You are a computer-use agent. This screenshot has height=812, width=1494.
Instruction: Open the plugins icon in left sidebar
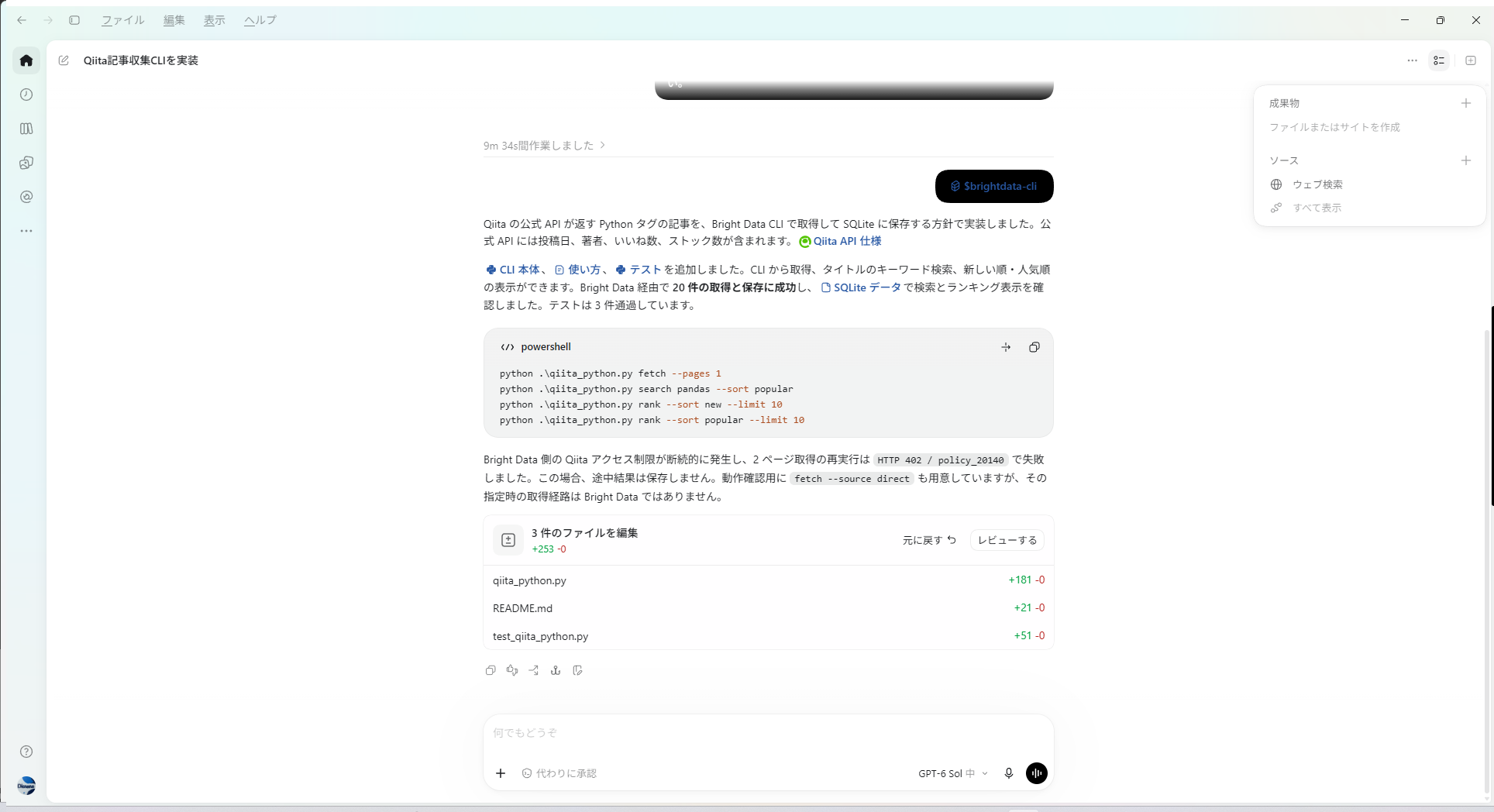[x=26, y=163]
